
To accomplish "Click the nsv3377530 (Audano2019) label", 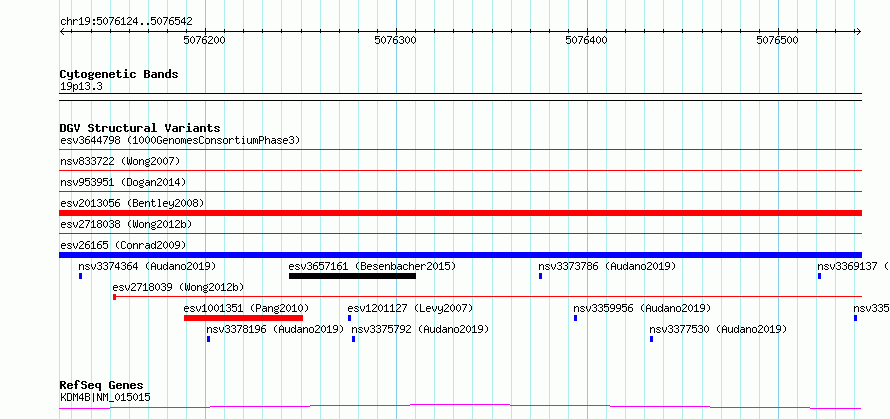I will coord(718,329).
